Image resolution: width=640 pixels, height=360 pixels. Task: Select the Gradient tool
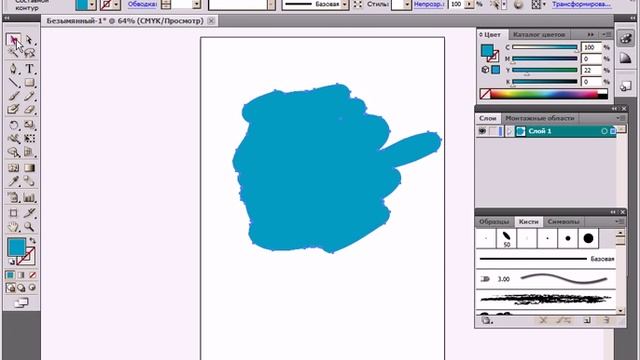[x=29, y=168]
